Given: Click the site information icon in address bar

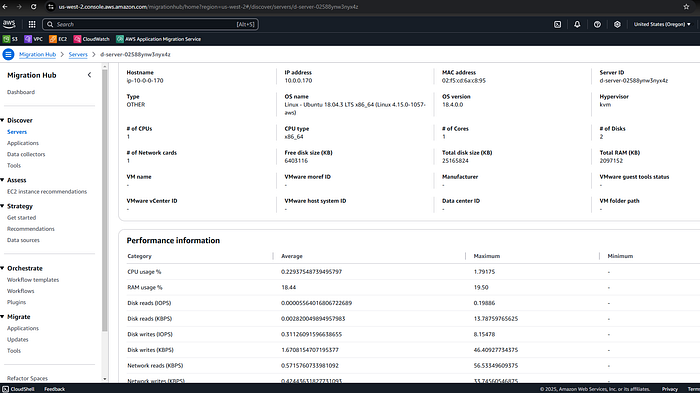Looking at the screenshot, I should click(50, 7).
